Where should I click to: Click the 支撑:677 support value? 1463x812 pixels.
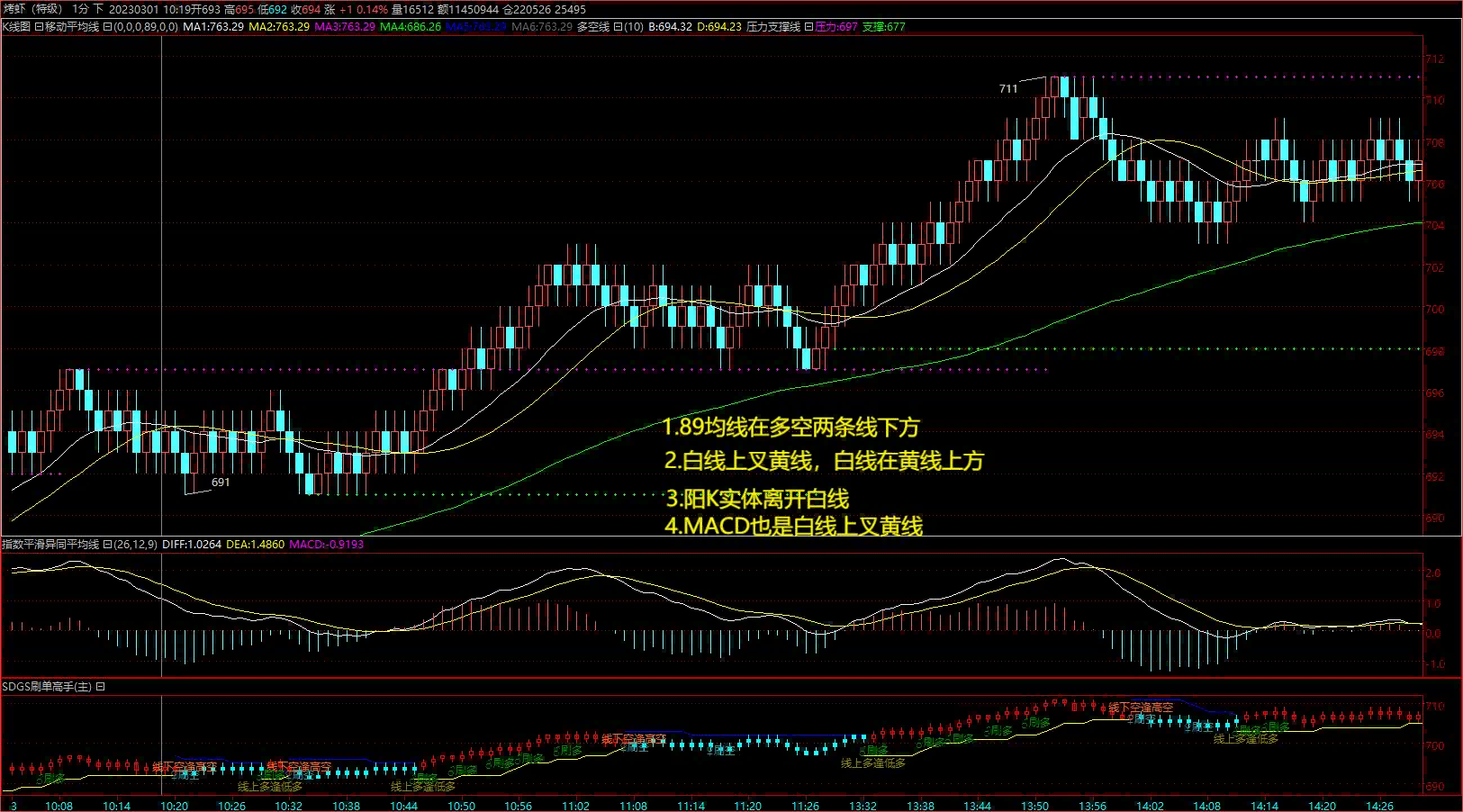tap(884, 27)
